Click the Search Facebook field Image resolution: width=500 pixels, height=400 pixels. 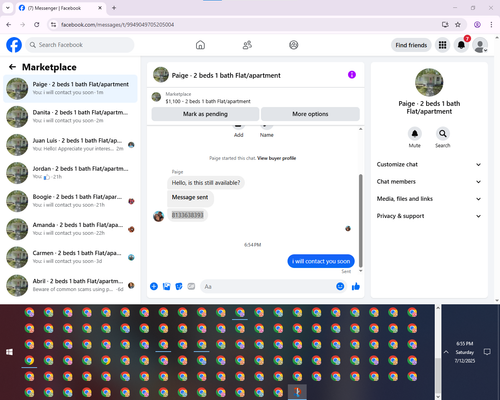click(80, 45)
